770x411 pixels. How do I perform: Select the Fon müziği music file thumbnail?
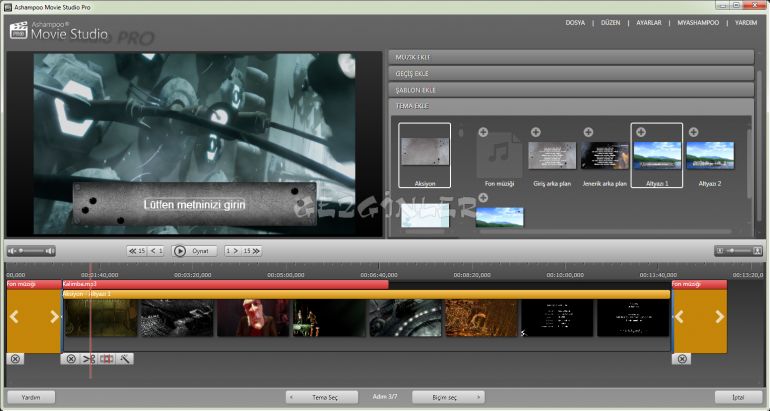click(x=499, y=156)
